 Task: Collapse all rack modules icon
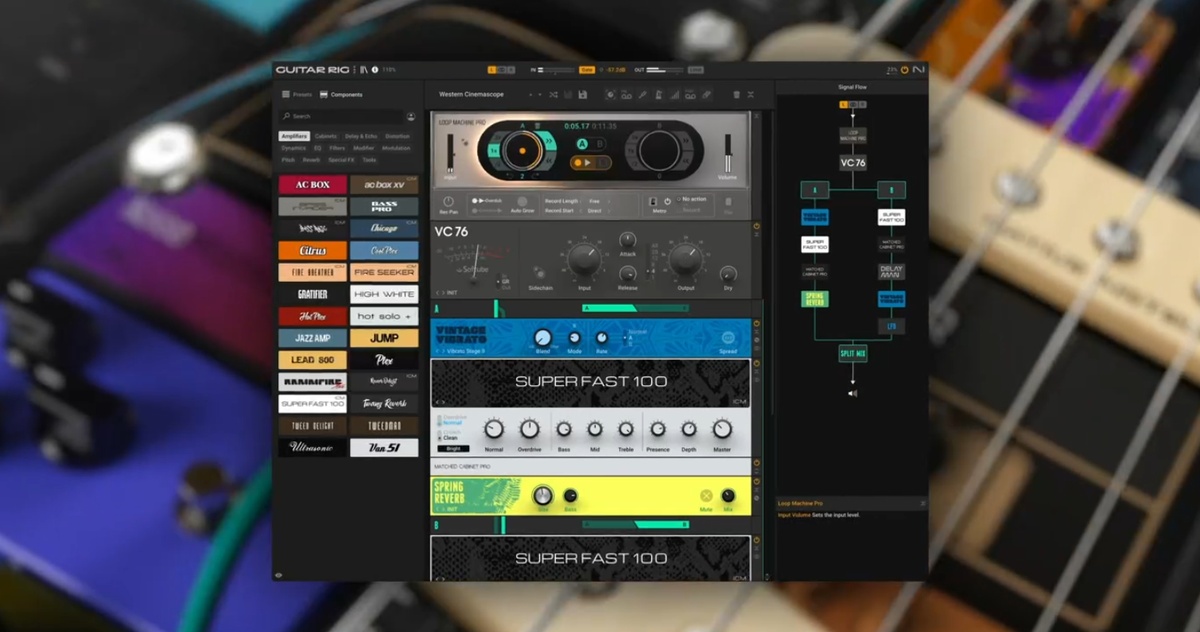(750, 94)
